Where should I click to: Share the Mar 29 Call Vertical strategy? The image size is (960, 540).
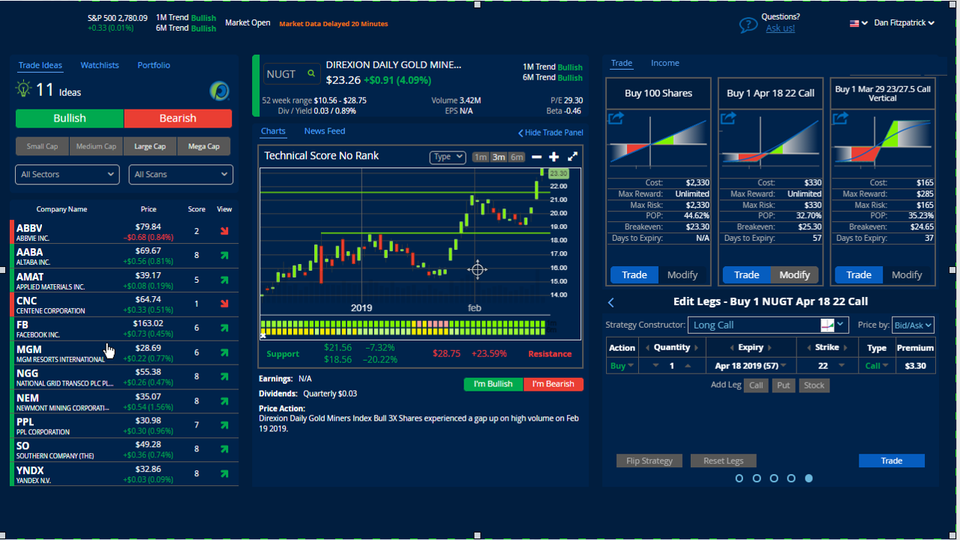840,118
